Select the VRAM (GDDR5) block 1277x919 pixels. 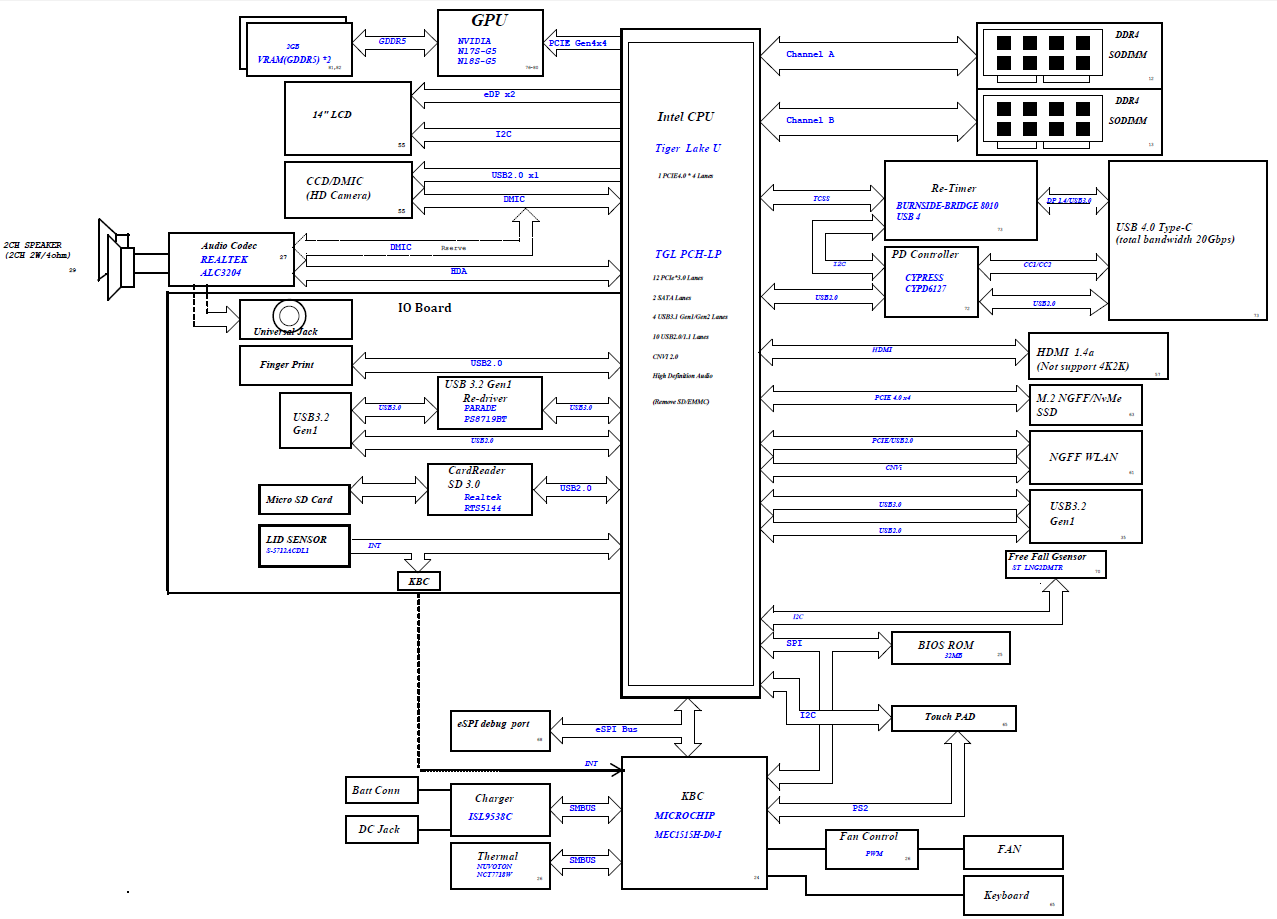pyautogui.click(x=296, y=46)
